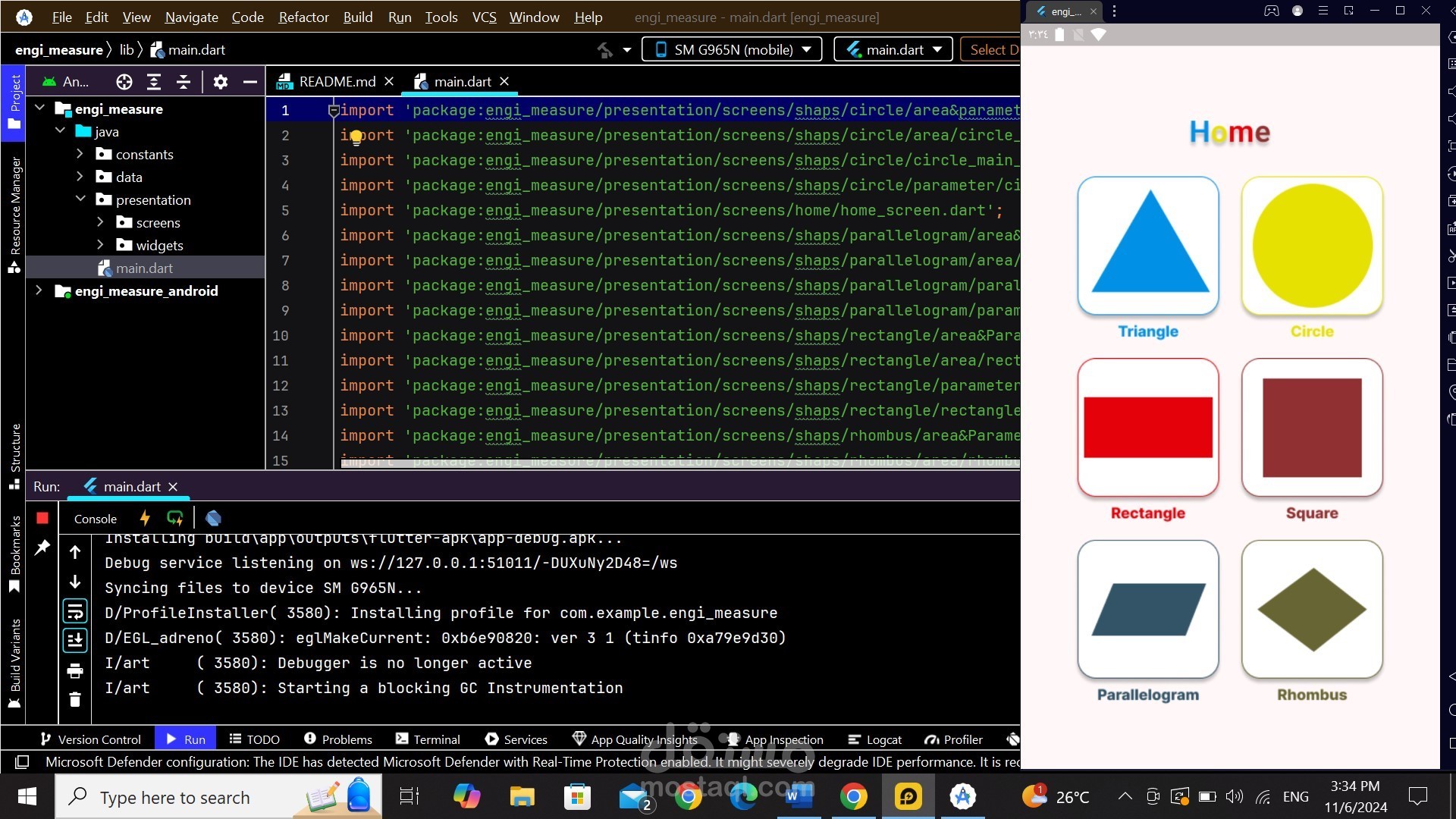Click the Expand All icon in Project panel
The width and height of the screenshot is (1456, 819).
coord(154,82)
